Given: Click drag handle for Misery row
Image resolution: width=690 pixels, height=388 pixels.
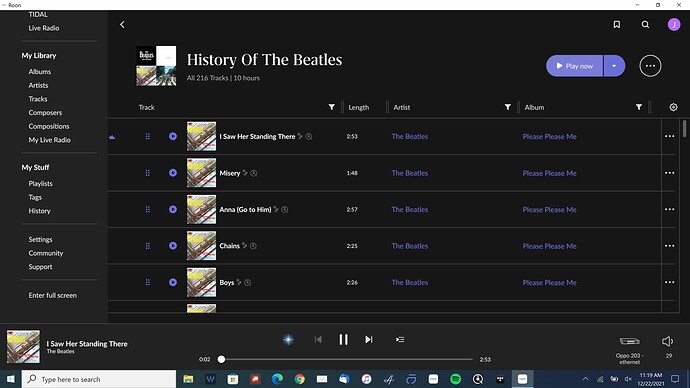Looking at the screenshot, I should pyautogui.click(x=148, y=173).
